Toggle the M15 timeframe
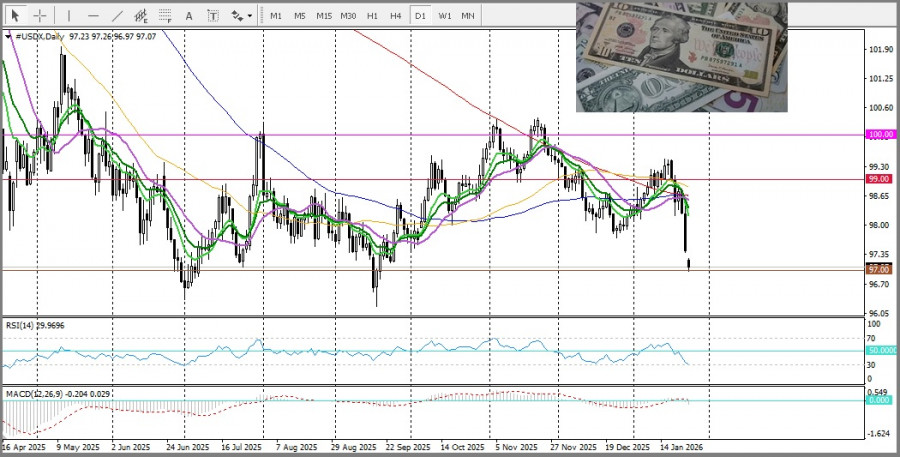The width and height of the screenshot is (900, 457). point(324,16)
